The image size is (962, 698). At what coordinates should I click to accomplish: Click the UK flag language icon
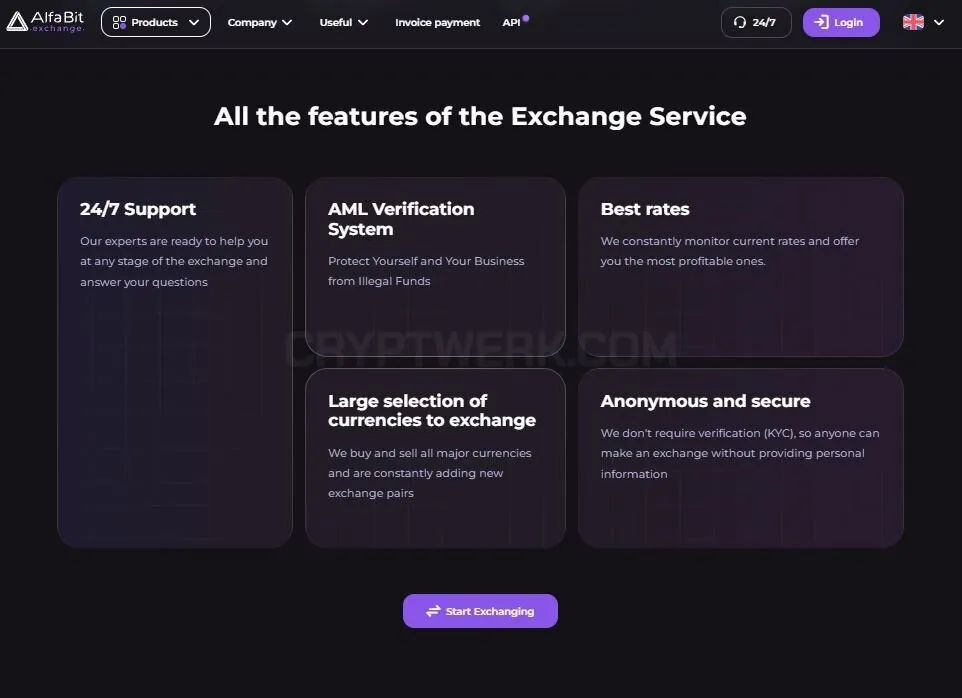pyautogui.click(x=913, y=22)
